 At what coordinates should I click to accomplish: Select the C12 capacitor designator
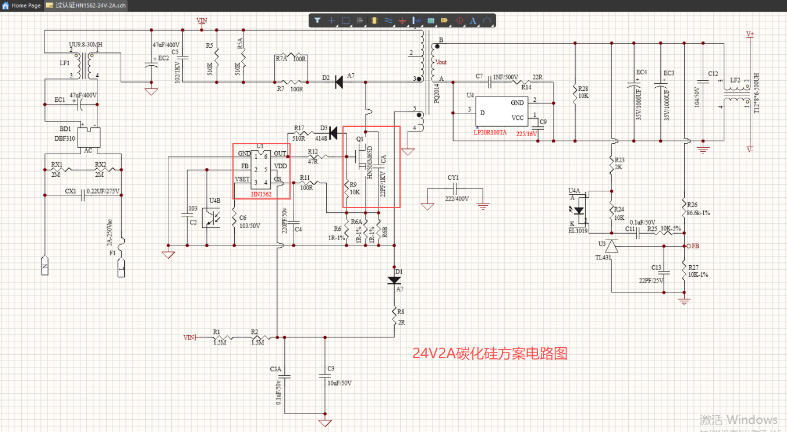click(713, 74)
